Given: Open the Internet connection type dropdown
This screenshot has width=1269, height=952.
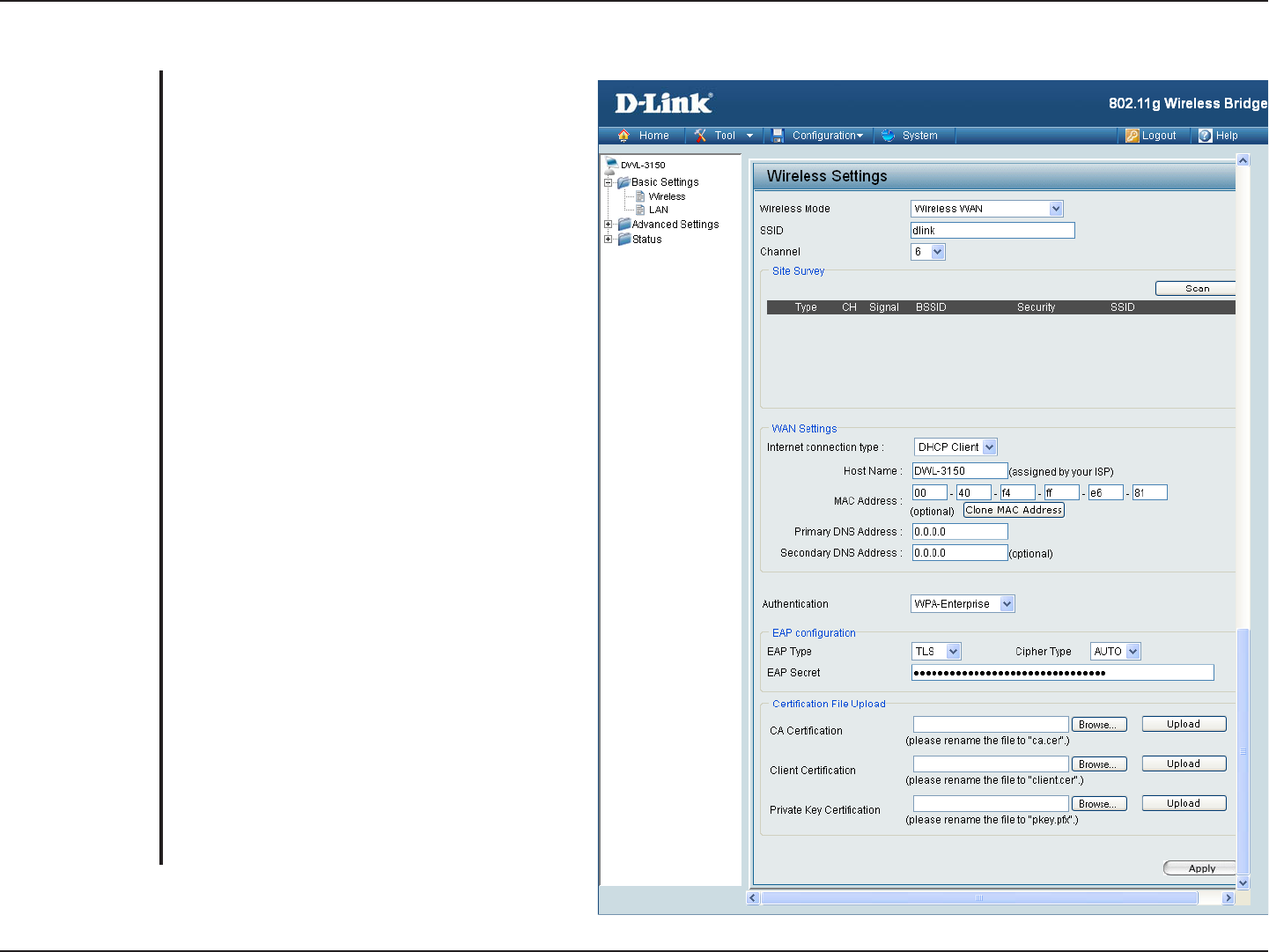Looking at the screenshot, I should click(x=990, y=447).
